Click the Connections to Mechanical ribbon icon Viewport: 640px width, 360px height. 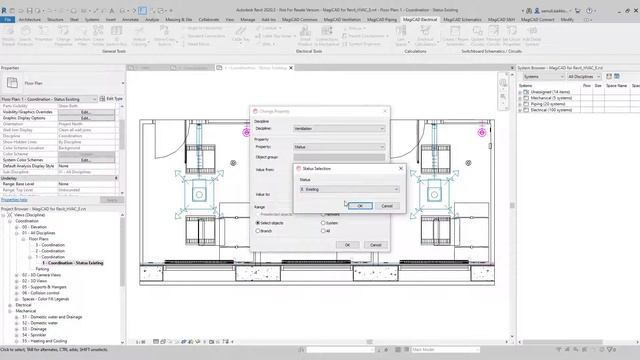pyautogui.click(x=327, y=35)
